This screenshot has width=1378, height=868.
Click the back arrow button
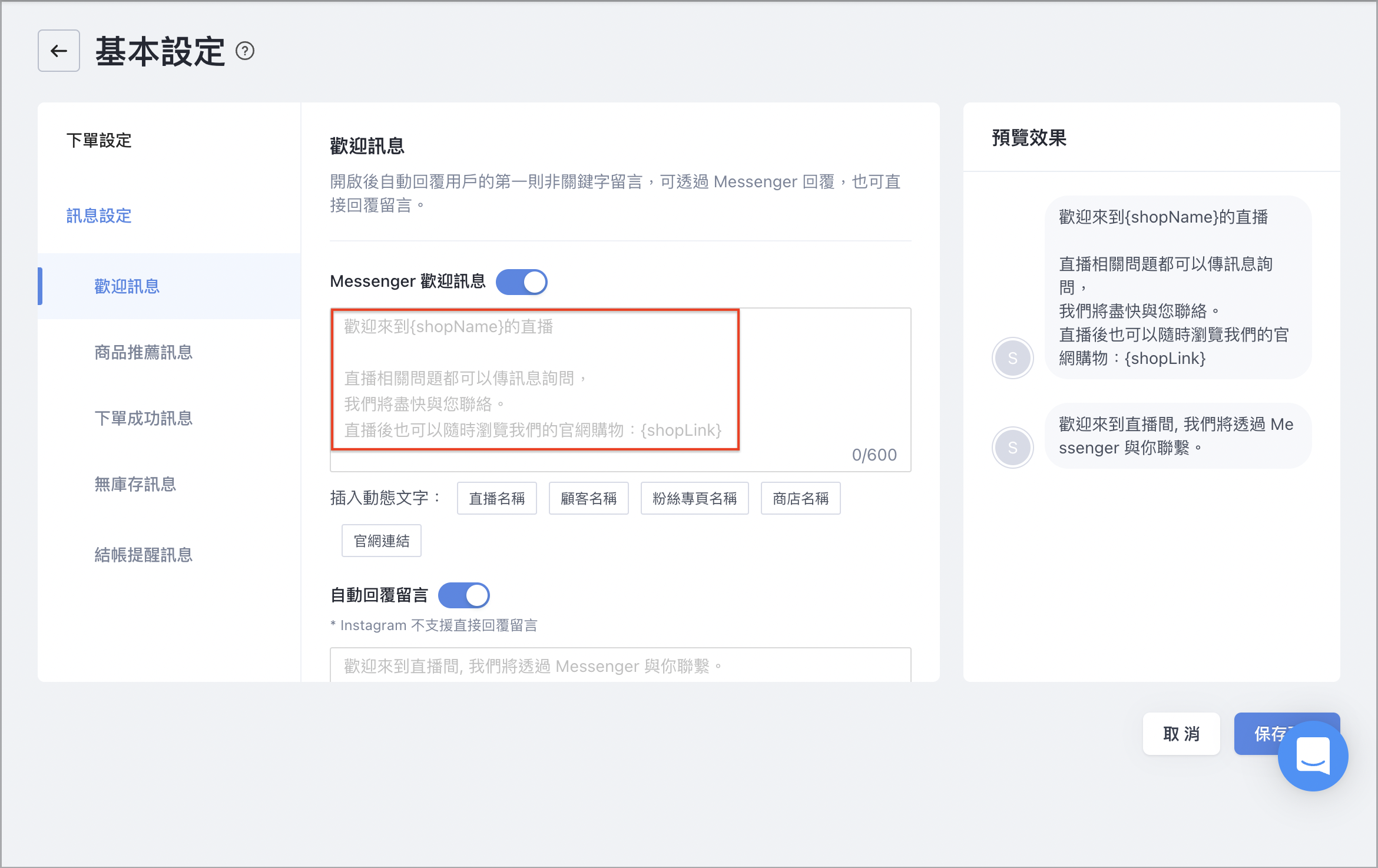click(x=59, y=51)
